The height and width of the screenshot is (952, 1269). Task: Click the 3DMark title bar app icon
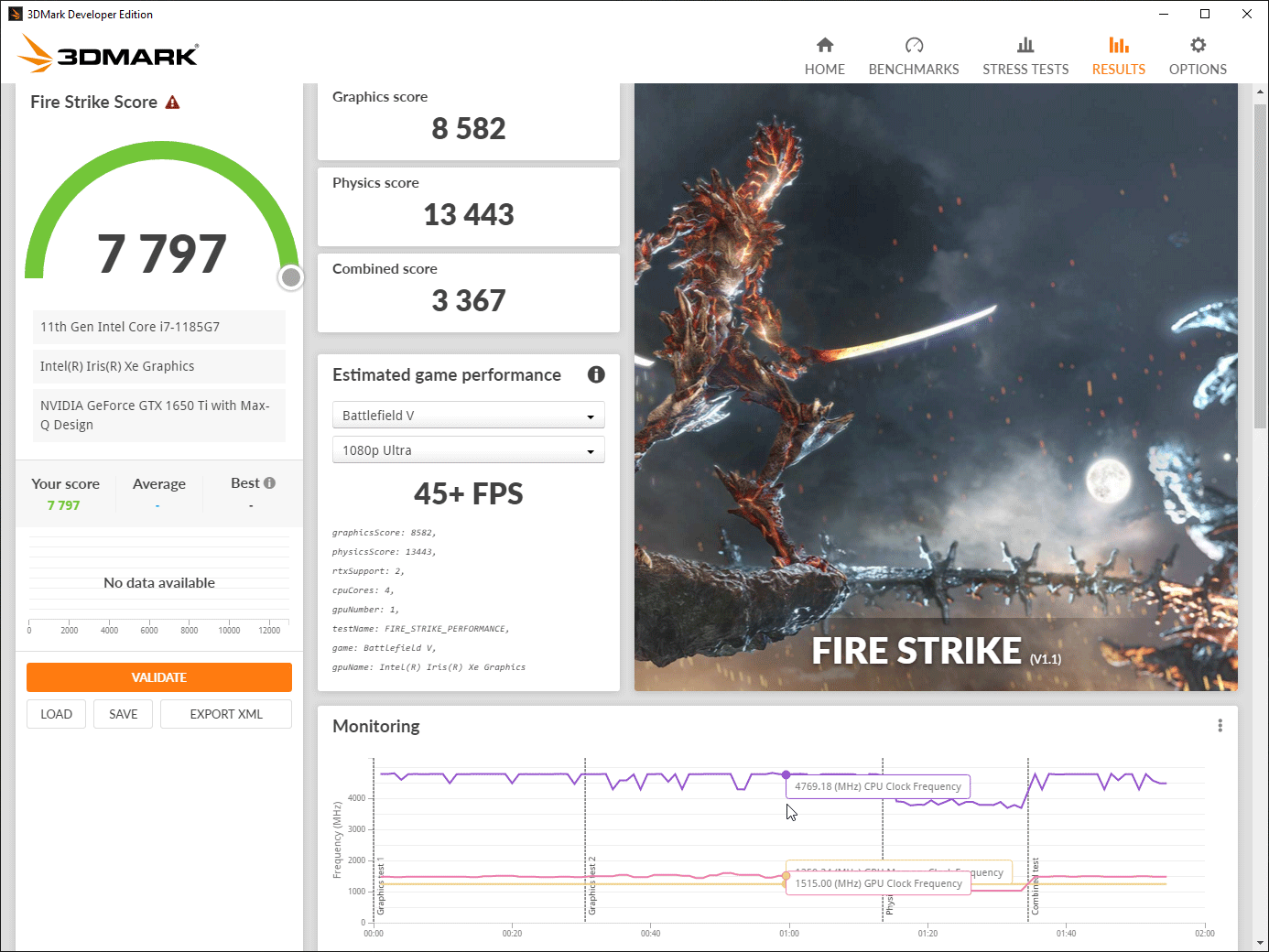tap(16, 14)
